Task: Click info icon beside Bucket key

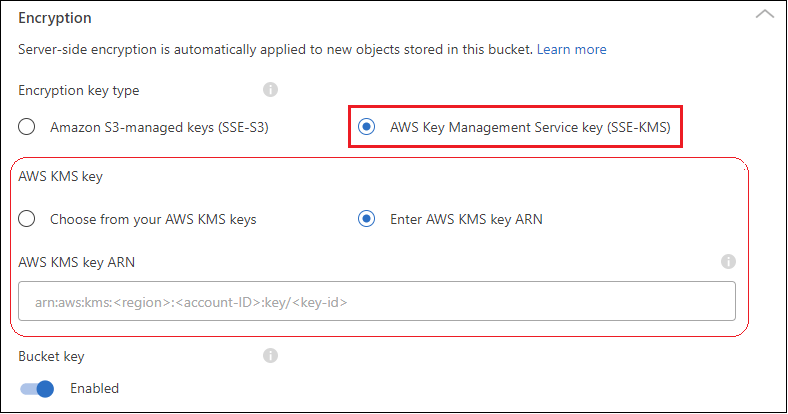Action: click(x=270, y=355)
